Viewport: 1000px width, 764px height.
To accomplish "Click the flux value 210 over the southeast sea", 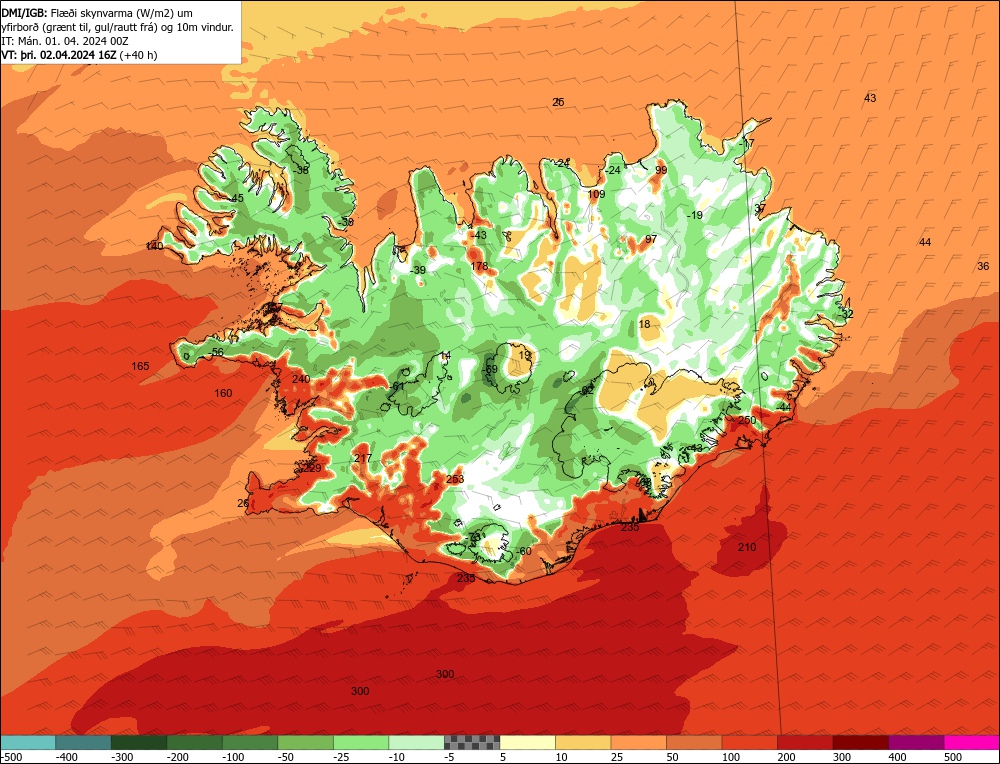I will [747, 547].
